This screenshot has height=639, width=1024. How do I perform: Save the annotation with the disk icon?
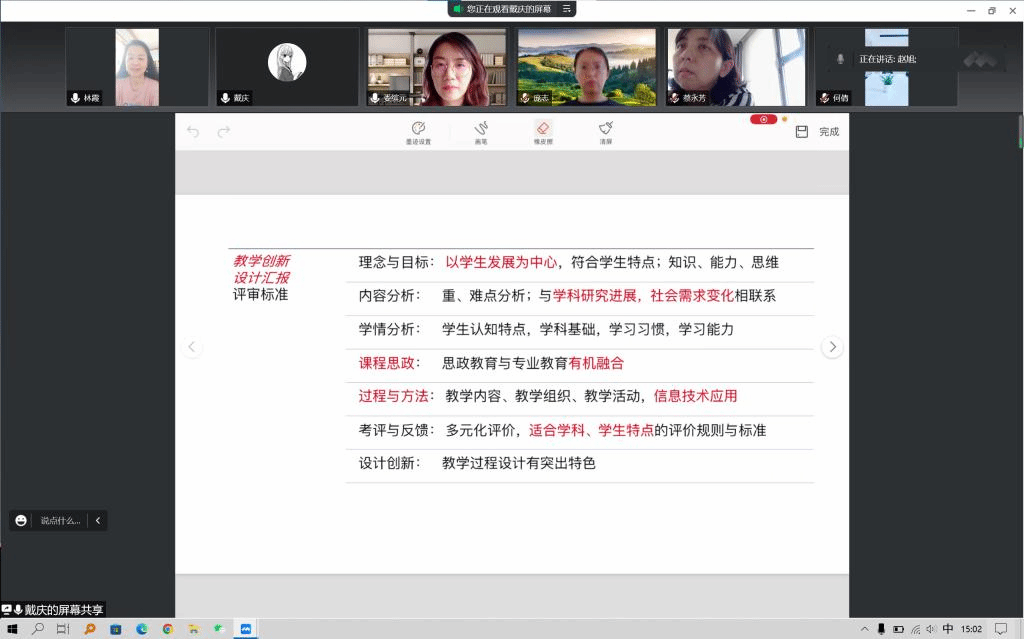click(x=801, y=131)
